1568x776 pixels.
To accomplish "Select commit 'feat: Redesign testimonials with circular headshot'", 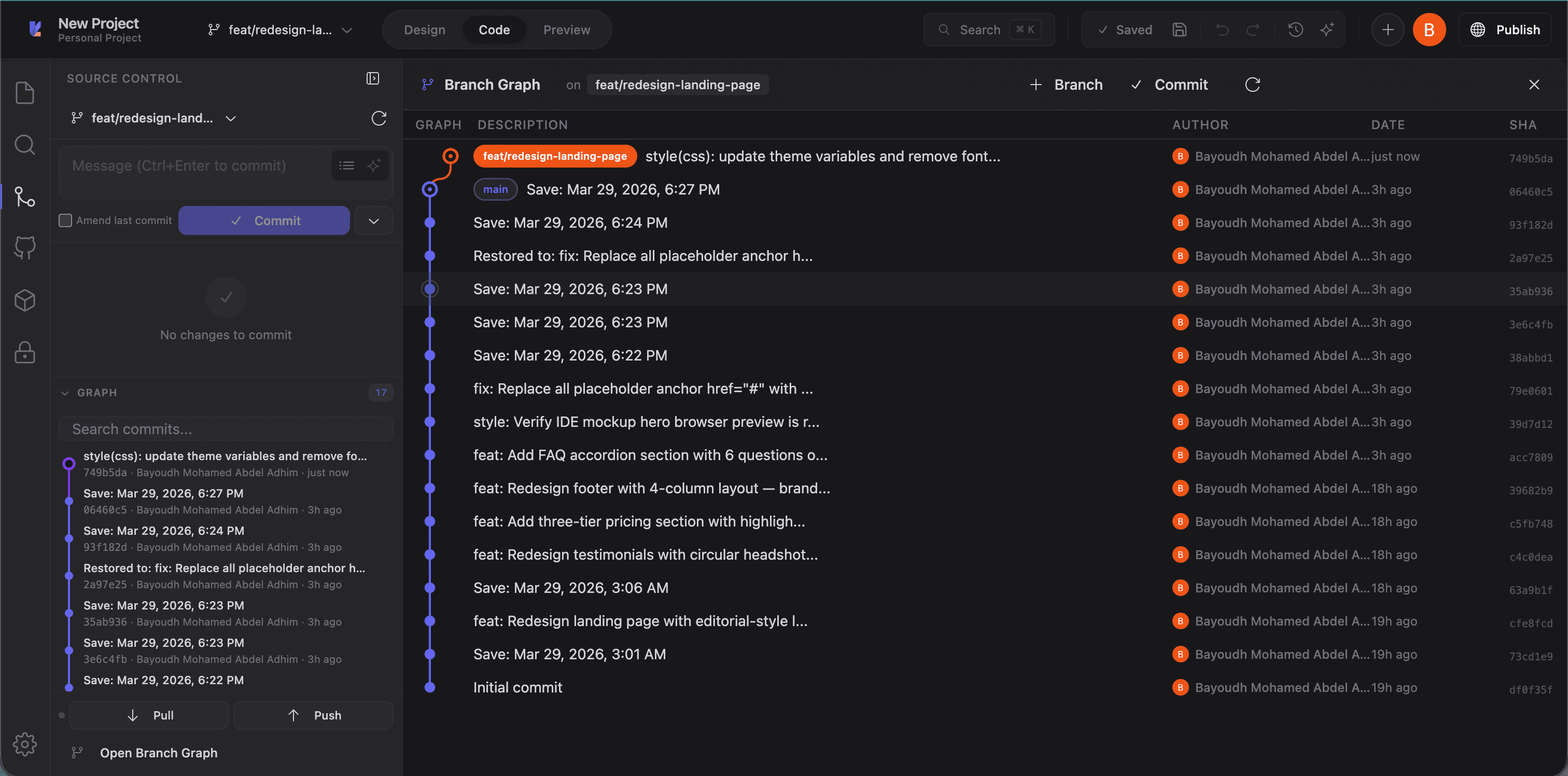I will pyautogui.click(x=984, y=555).
